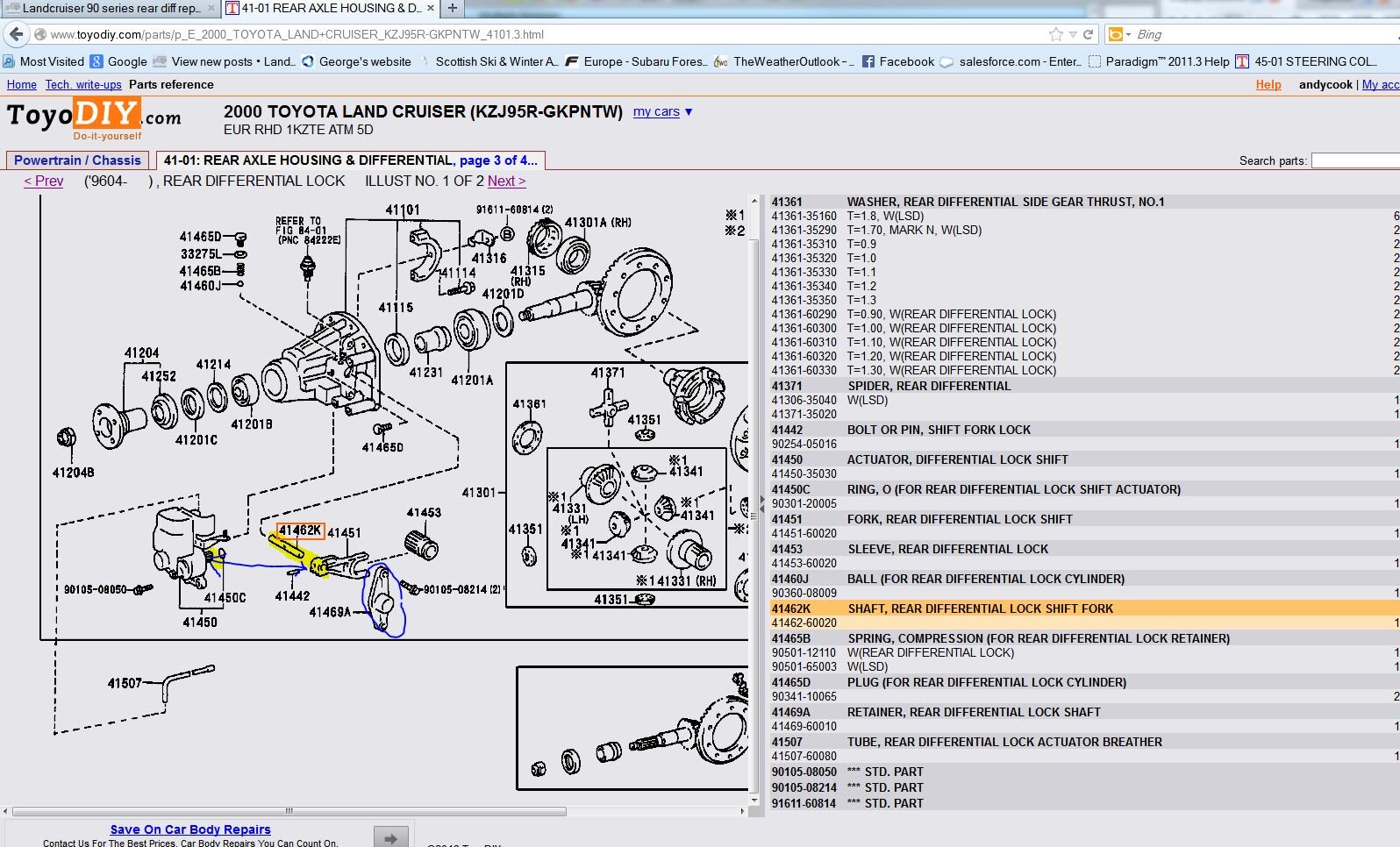The width and height of the screenshot is (1400, 847).
Task: Select part label 41450 in diagram
Action: point(200,622)
